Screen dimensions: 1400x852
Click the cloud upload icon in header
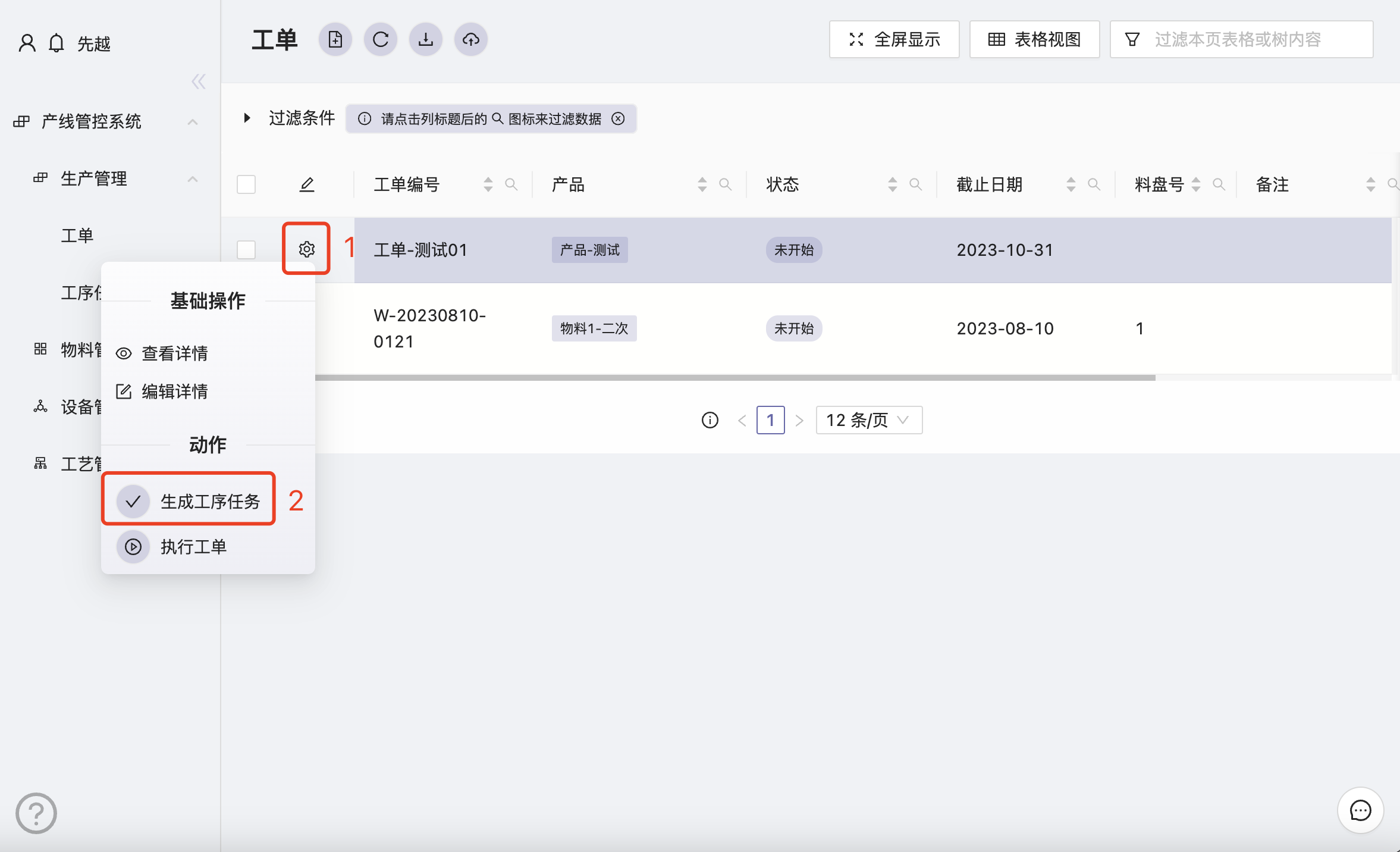point(471,40)
